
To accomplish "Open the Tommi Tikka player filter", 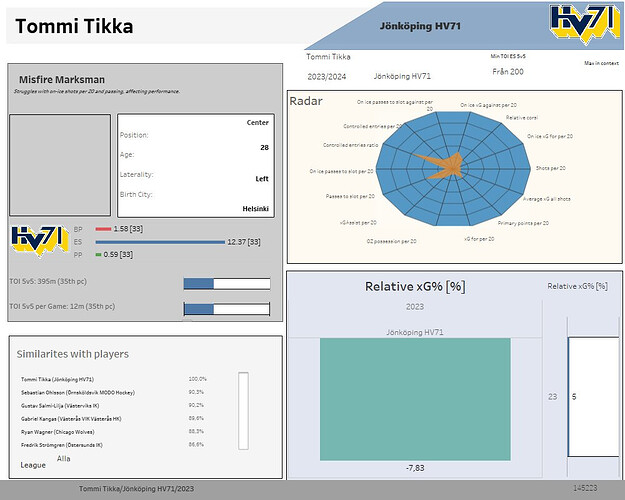I will click(x=328, y=57).
